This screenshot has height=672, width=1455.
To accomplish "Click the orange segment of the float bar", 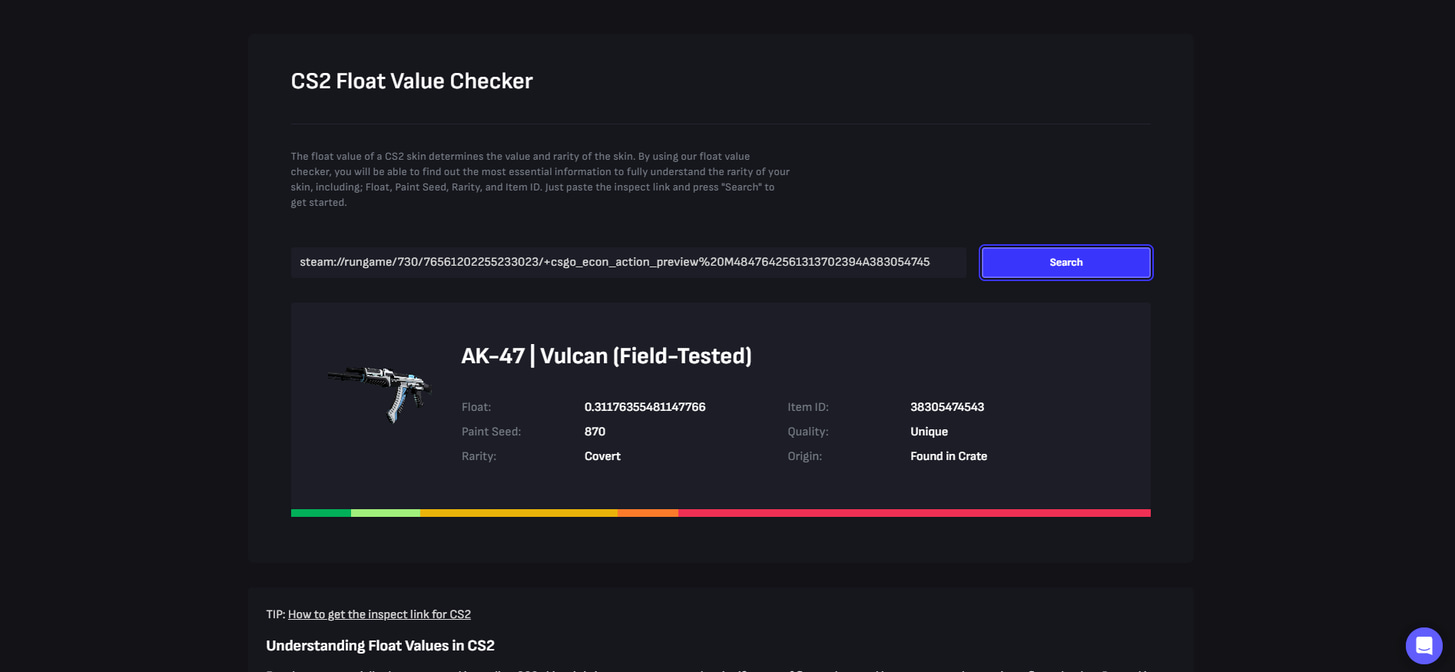I will [x=648, y=513].
